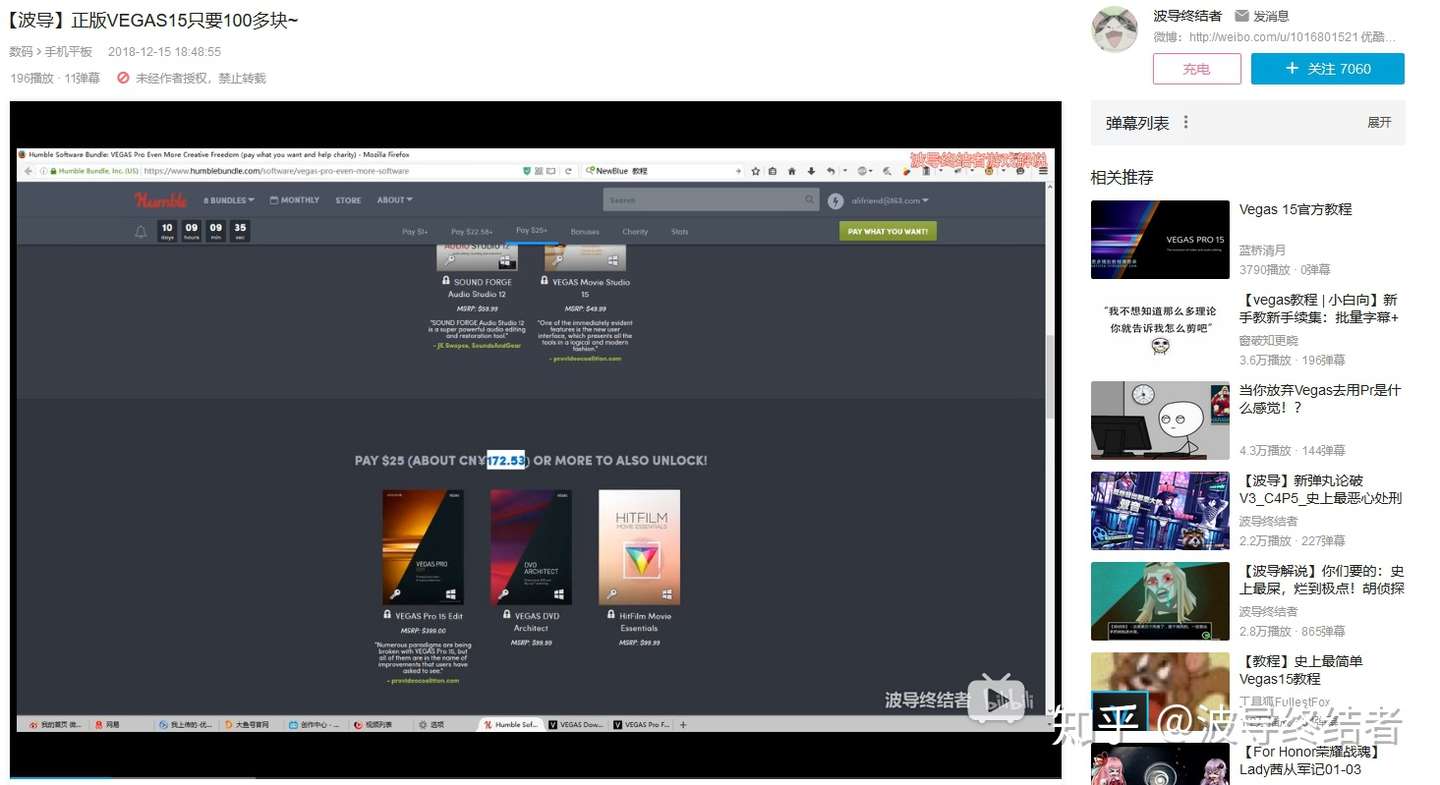
Task: Click the envelope icon next to 发消息
Action: pyautogui.click(x=1242, y=16)
